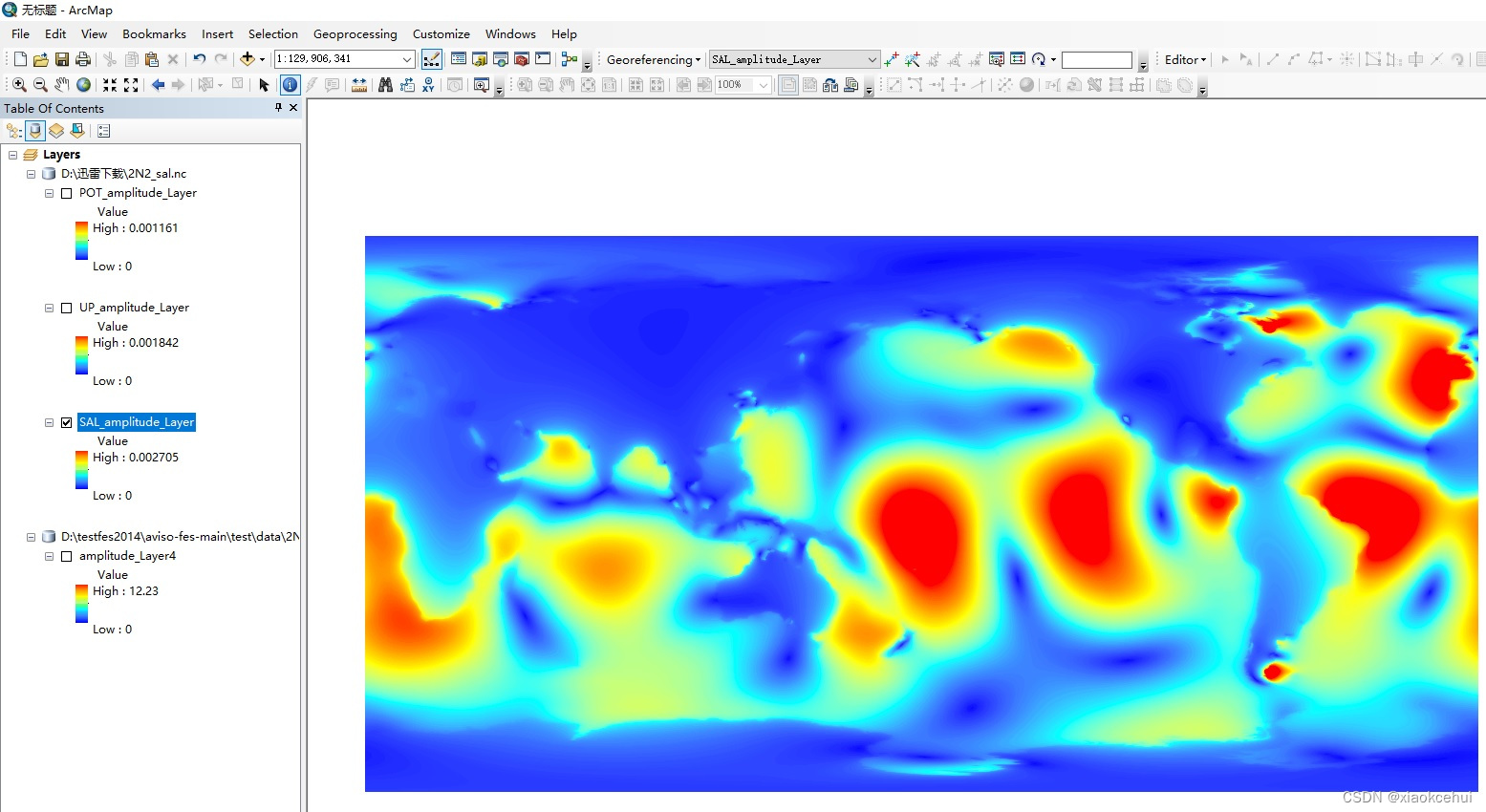1486x812 pixels.
Task: Collapse amplitude_Layer4 legend
Action: point(50,556)
